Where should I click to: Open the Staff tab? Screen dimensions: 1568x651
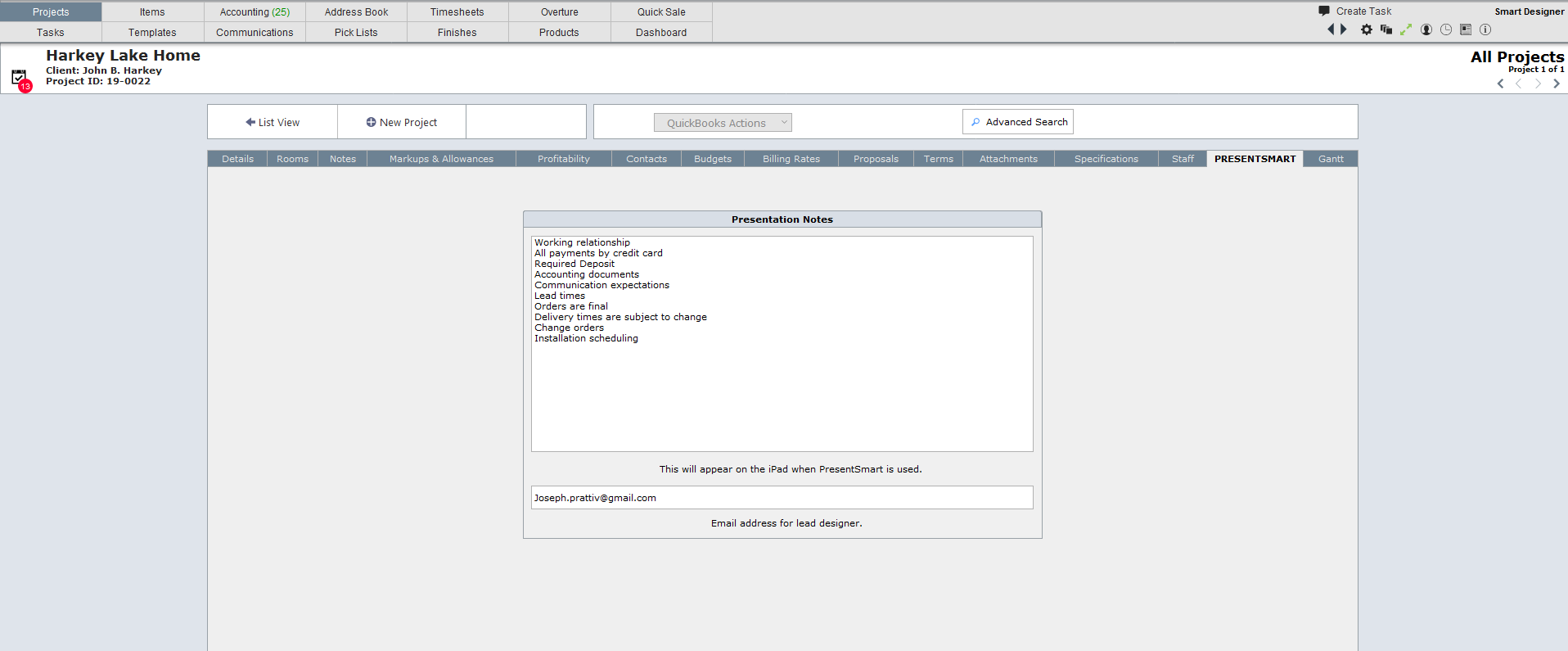pyautogui.click(x=1183, y=159)
